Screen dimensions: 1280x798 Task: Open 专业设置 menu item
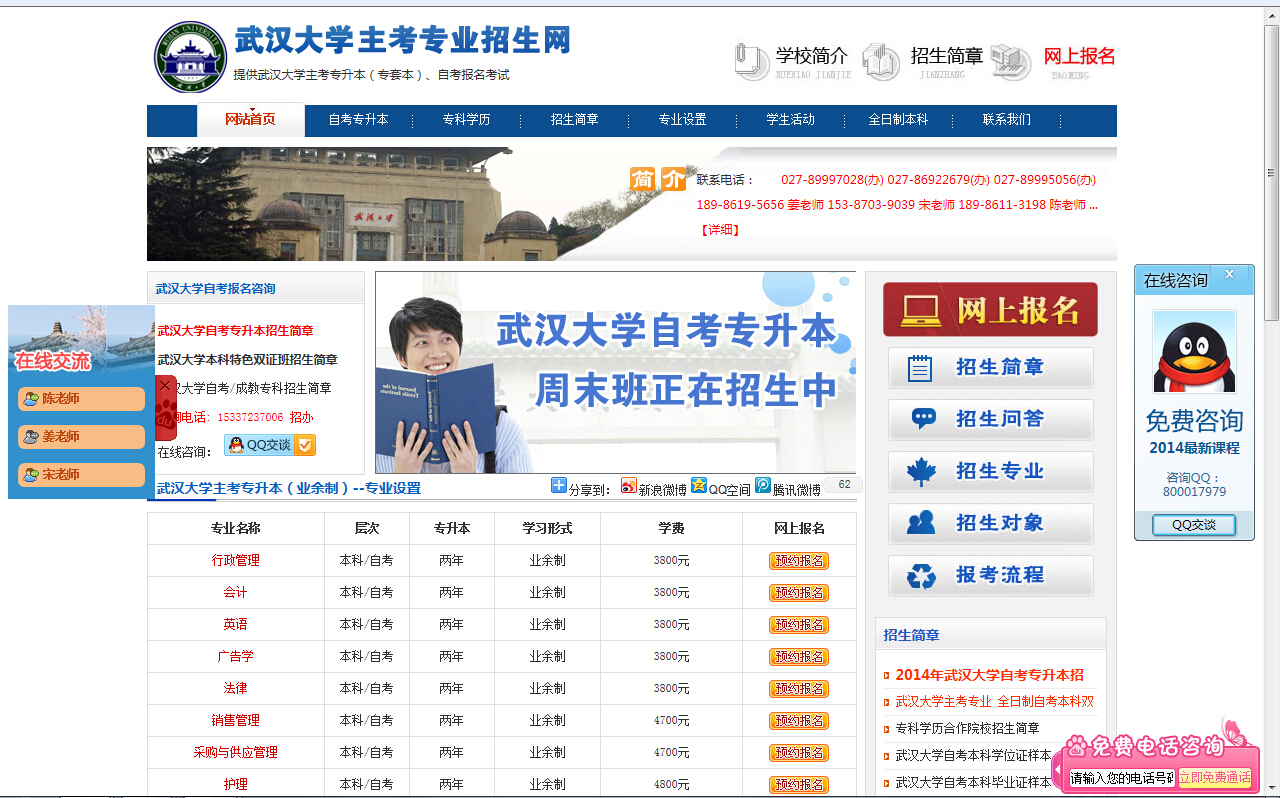(x=682, y=120)
